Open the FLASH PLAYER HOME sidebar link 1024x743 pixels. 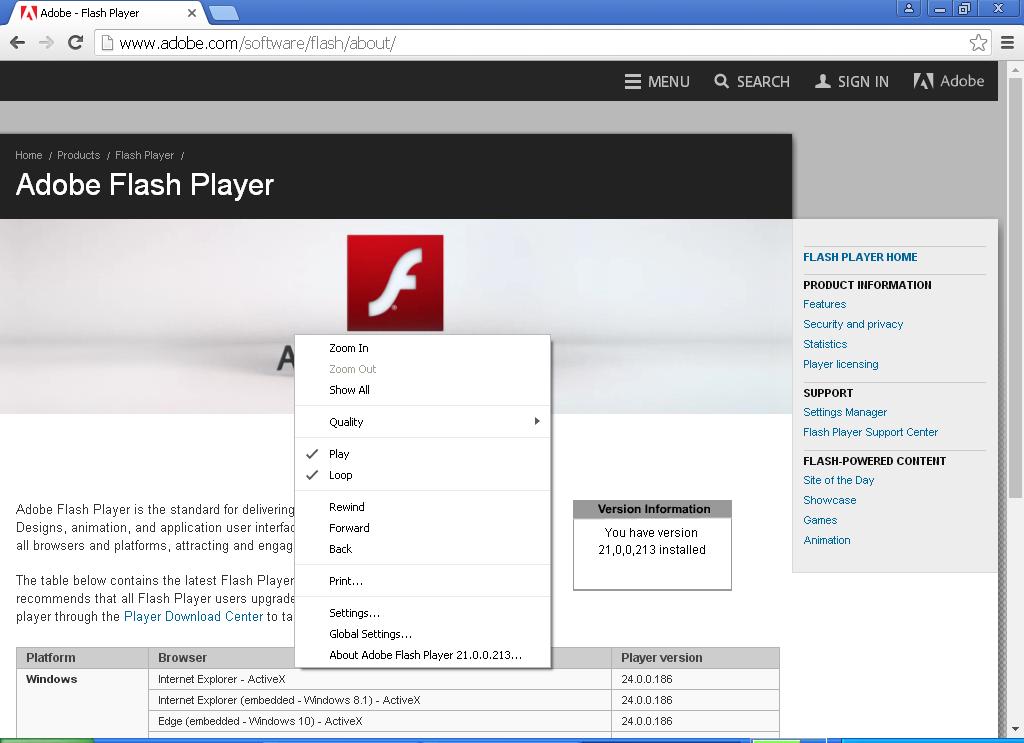pyautogui.click(x=860, y=257)
